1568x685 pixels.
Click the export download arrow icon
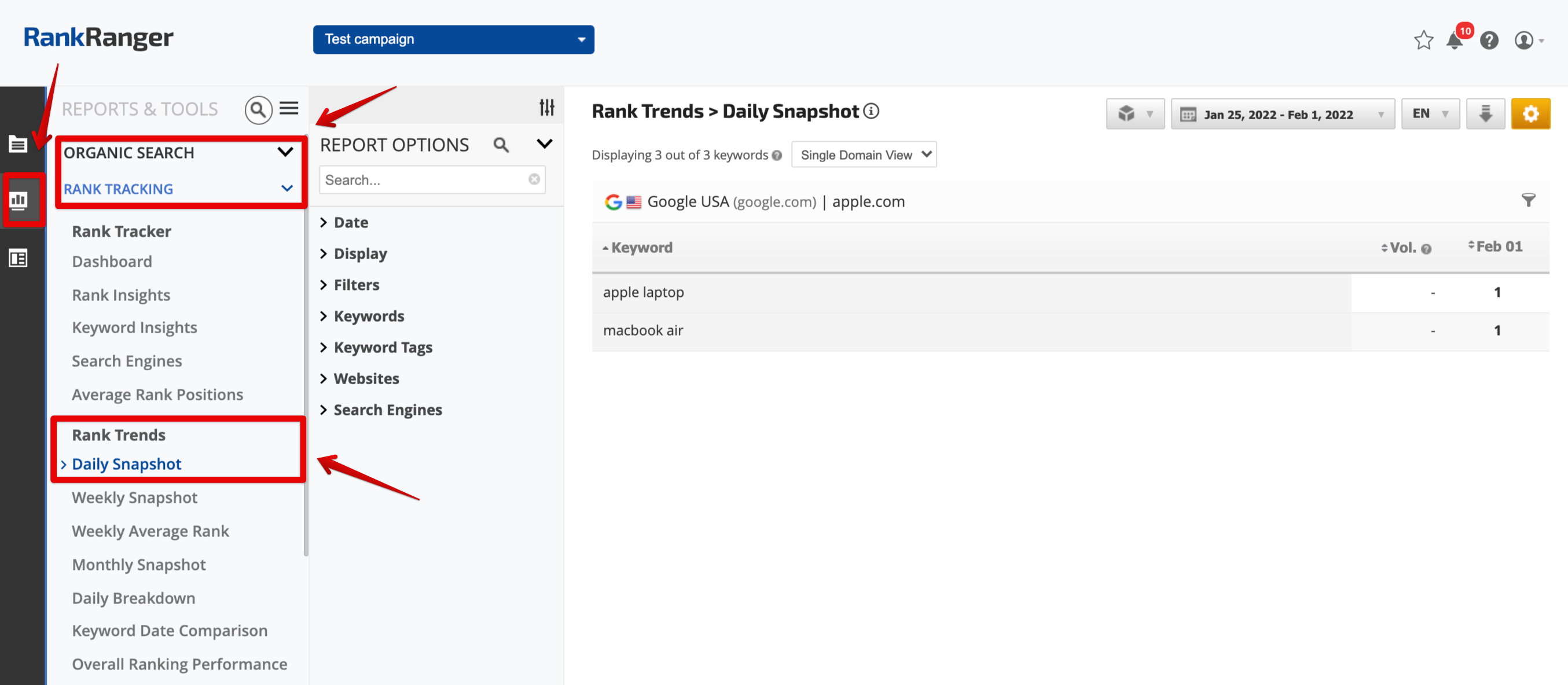(x=1485, y=114)
